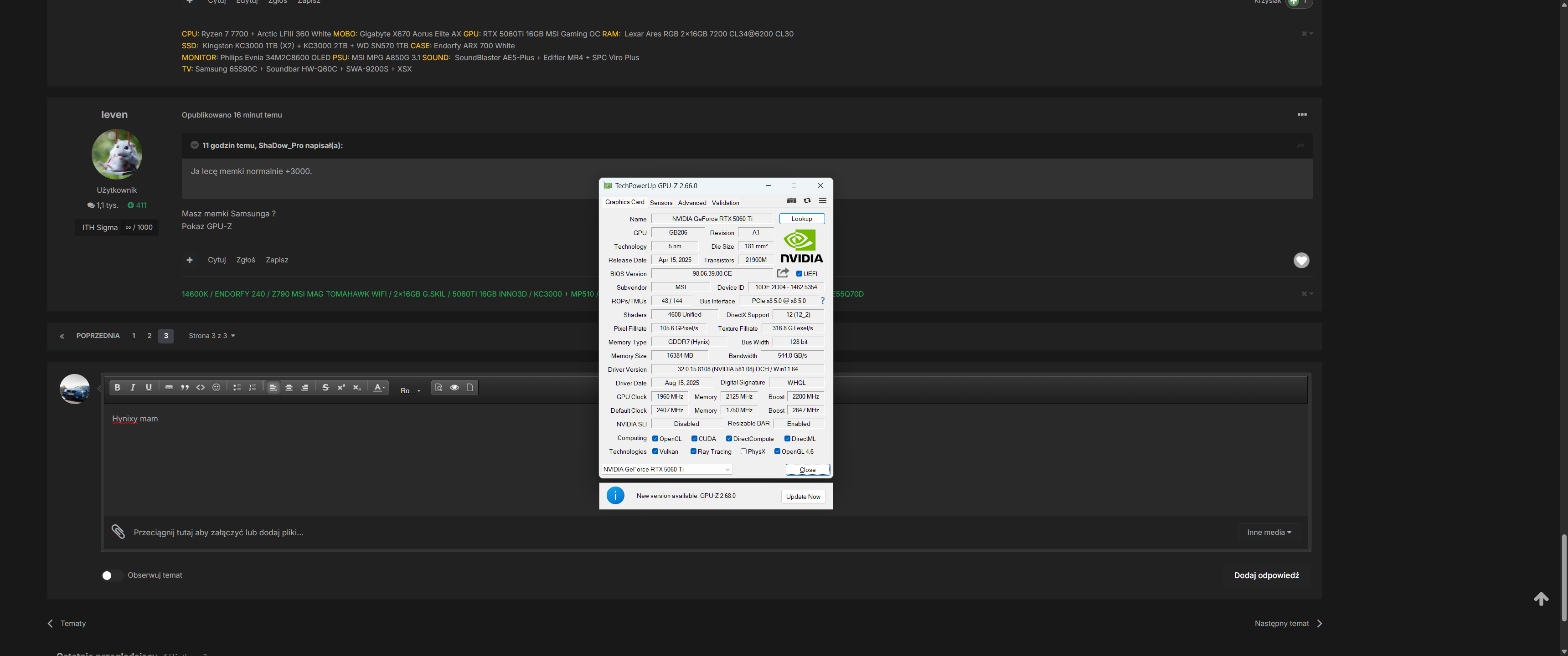Click the dodaj pliki attachment link
Screen dimensions: 1568x656
coord(281,533)
